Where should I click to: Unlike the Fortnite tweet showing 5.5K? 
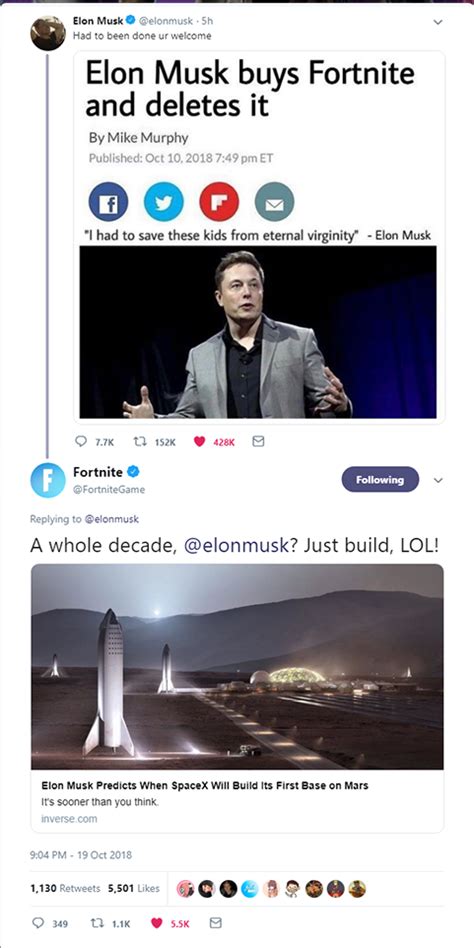coord(157,923)
